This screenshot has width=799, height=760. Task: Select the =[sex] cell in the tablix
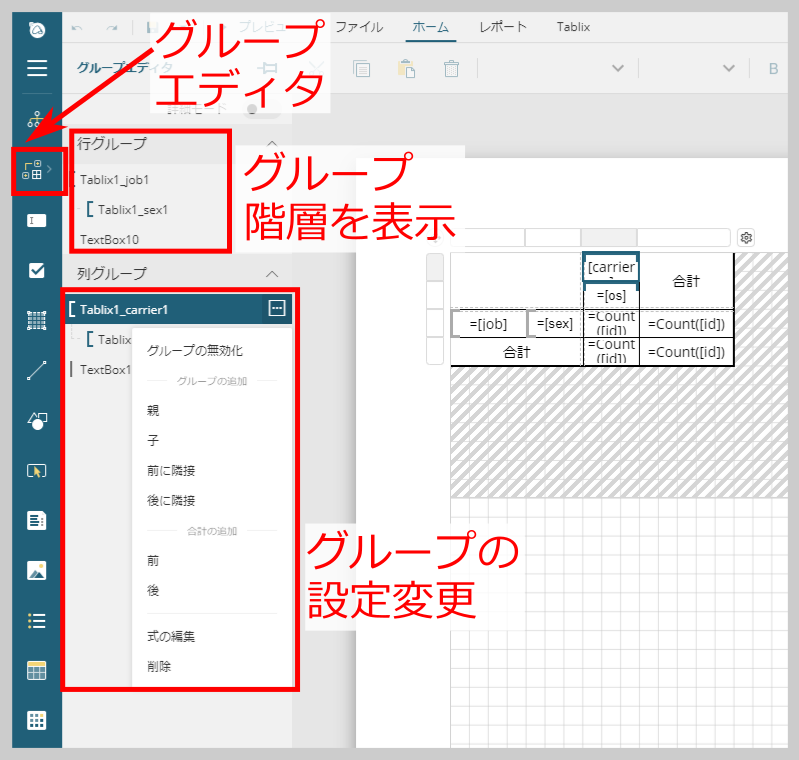pos(555,324)
